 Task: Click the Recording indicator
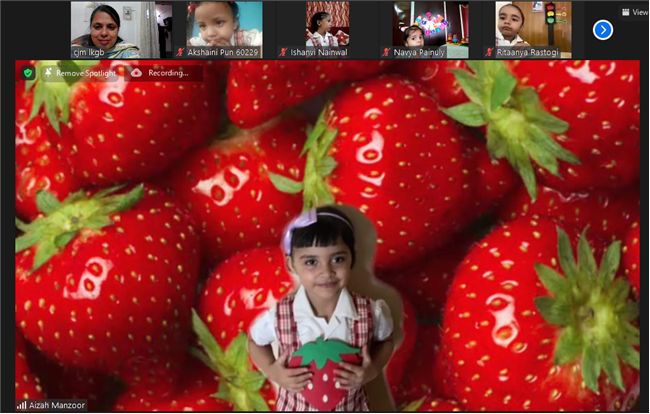(163, 73)
